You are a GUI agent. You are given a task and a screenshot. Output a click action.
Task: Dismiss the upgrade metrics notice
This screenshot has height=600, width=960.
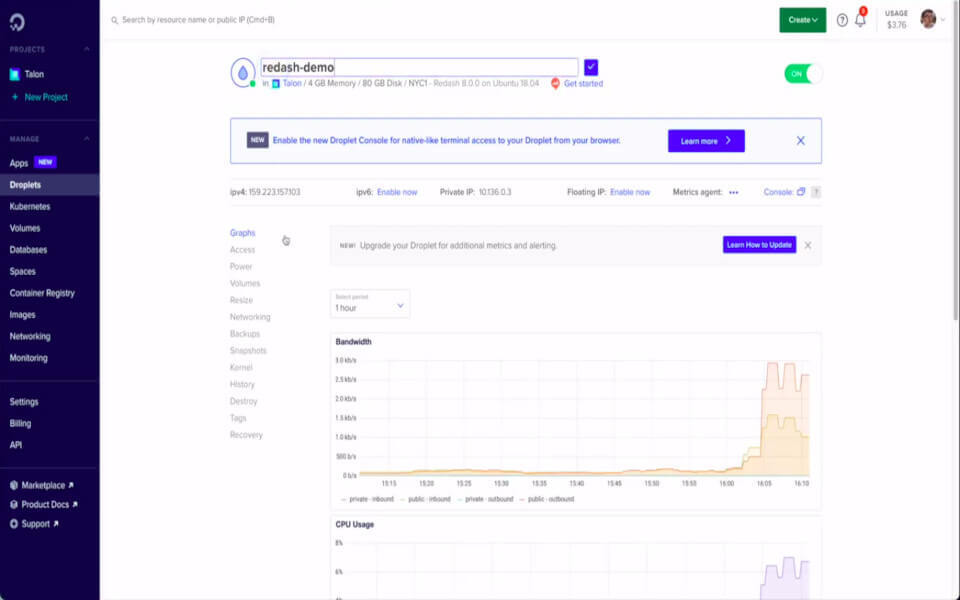pos(808,245)
